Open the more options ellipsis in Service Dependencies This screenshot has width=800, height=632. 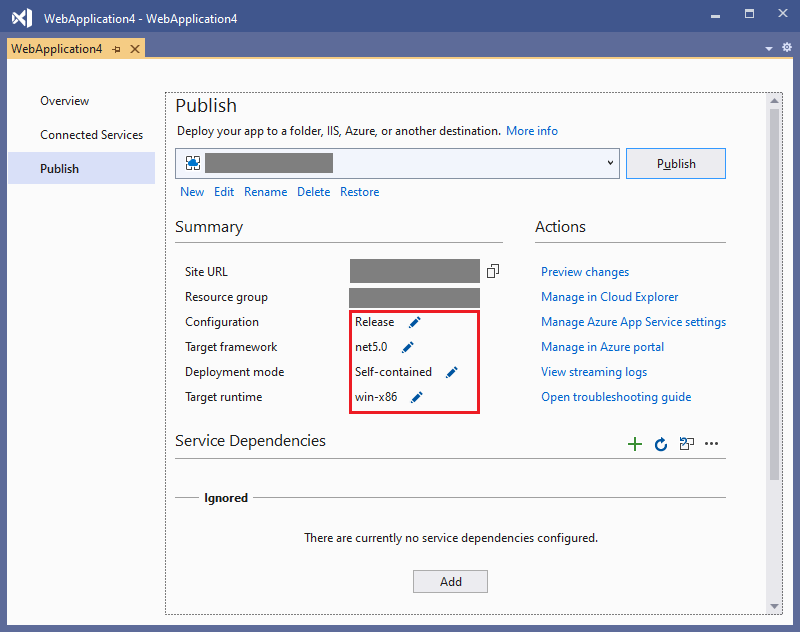pos(711,444)
